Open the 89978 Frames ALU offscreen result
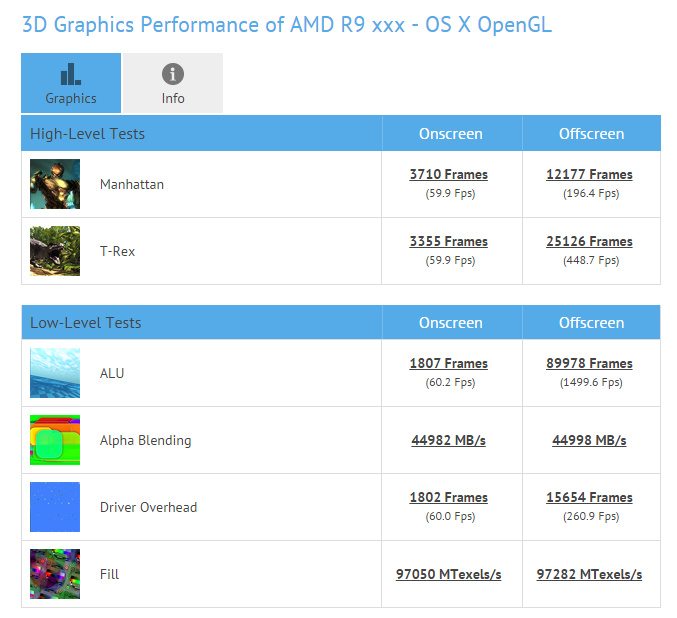Screen dimensions: 677x618 pyautogui.click(x=589, y=364)
